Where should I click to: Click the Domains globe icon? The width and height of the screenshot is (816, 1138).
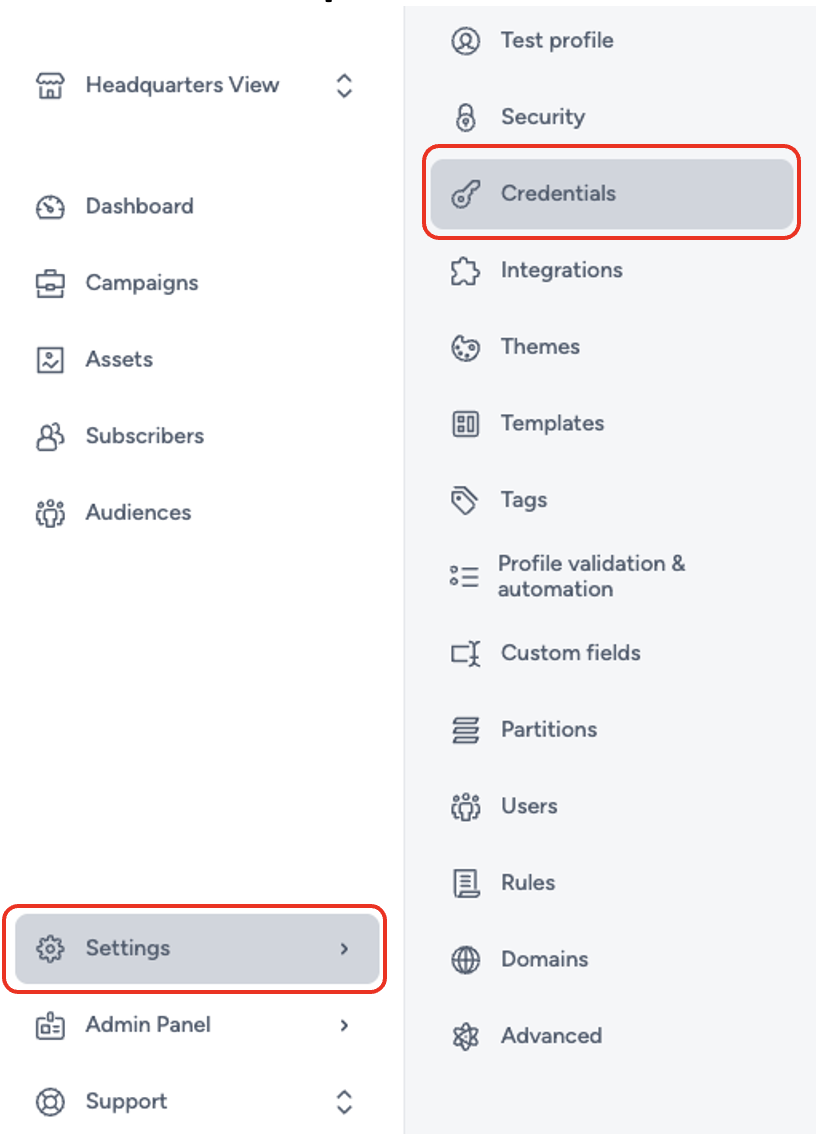(x=466, y=958)
